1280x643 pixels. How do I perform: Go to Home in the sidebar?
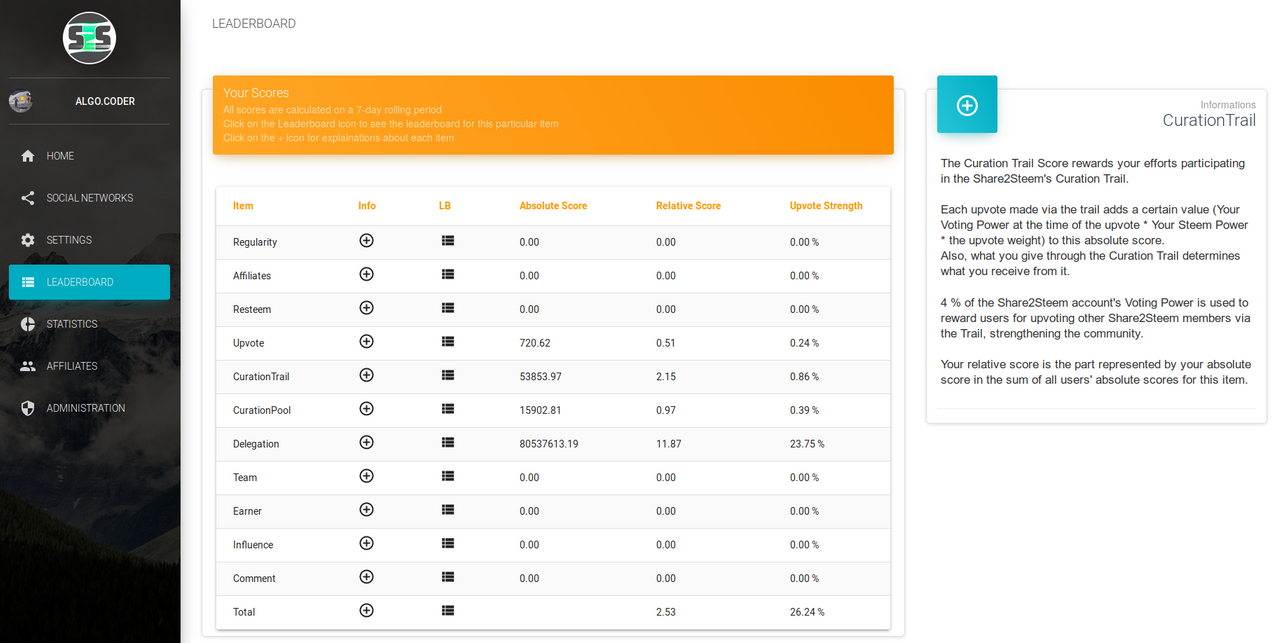click(x=89, y=156)
